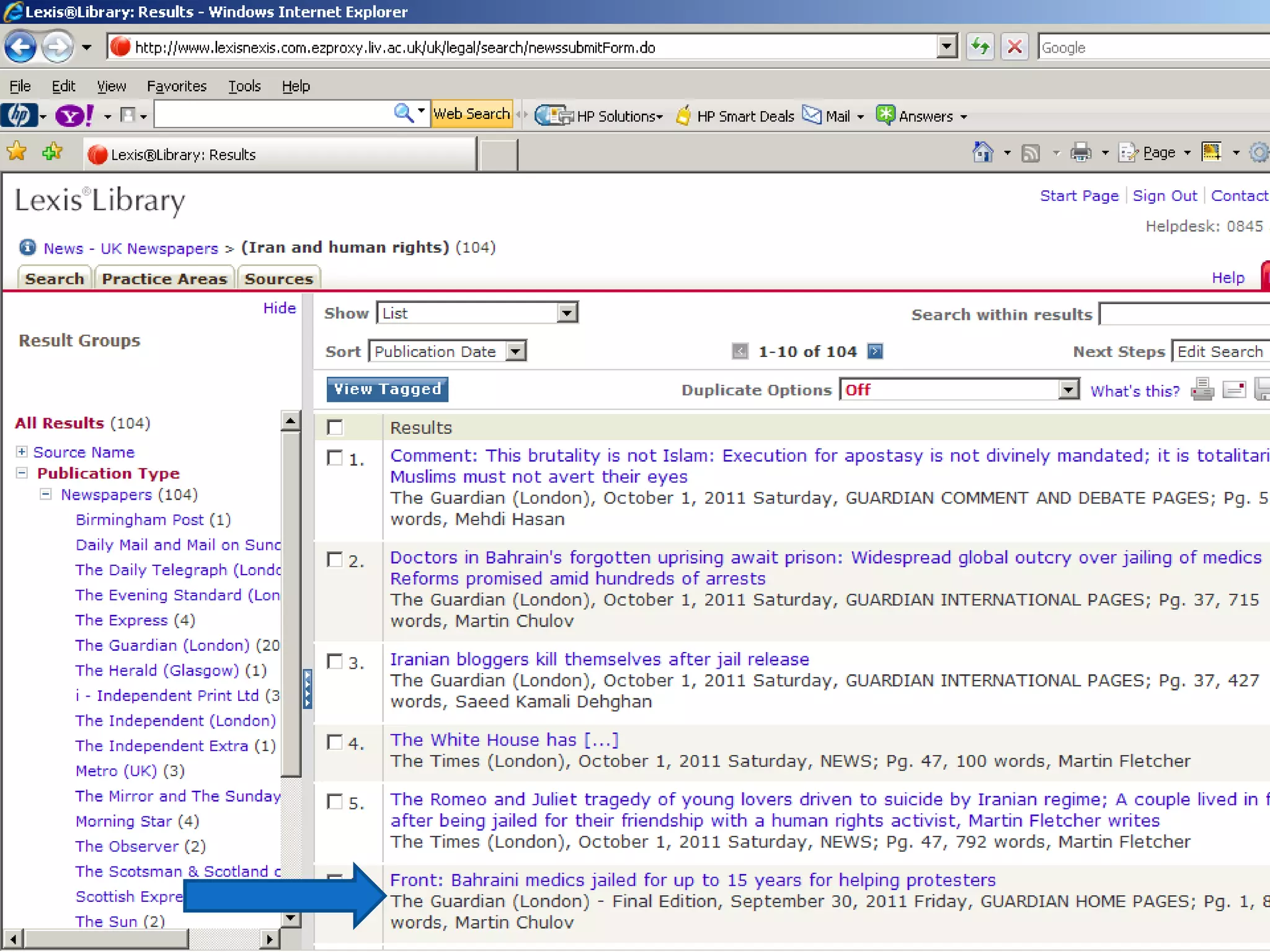Click the View Tagged button
This screenshot has height=952, width=1270.
(x=387, y=389)
